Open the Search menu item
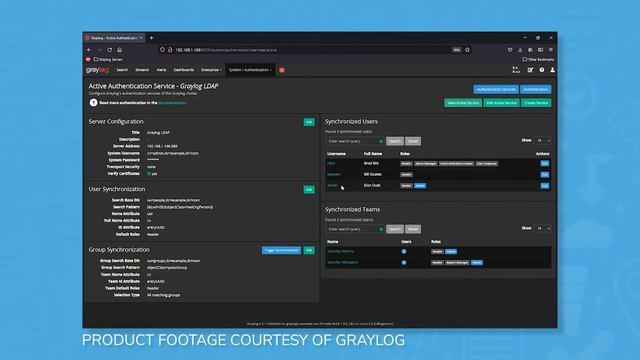The height and width of the screenshot is (360, 640). click(122, 70)
